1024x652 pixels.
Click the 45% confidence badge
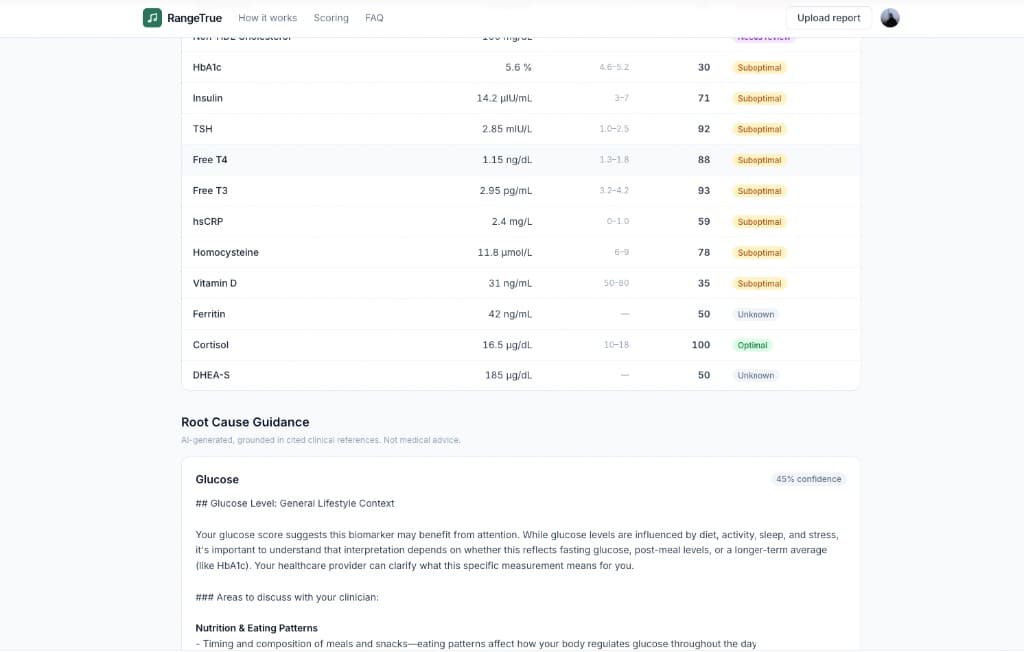point(808,479)
